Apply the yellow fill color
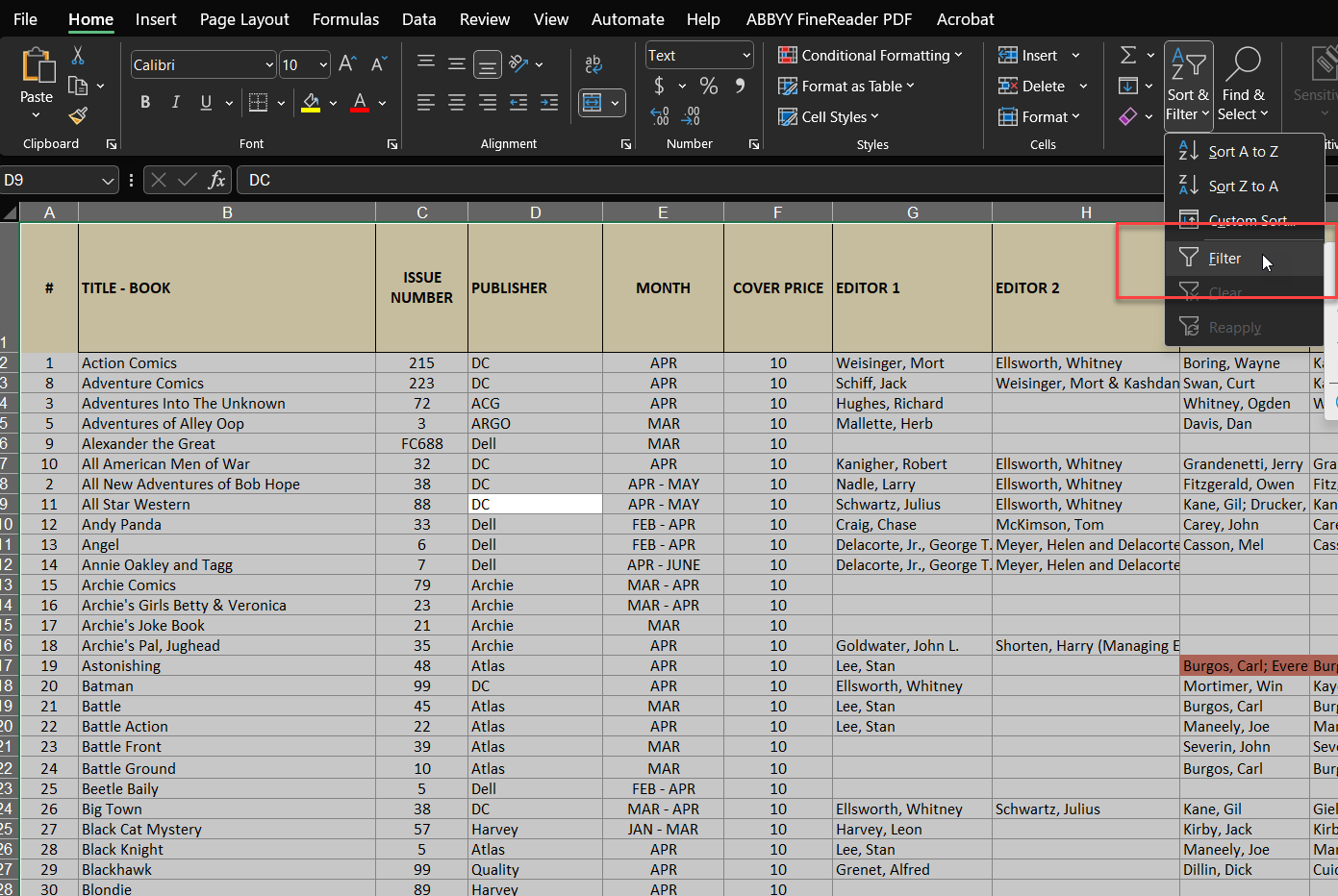 tap(311, 102)
